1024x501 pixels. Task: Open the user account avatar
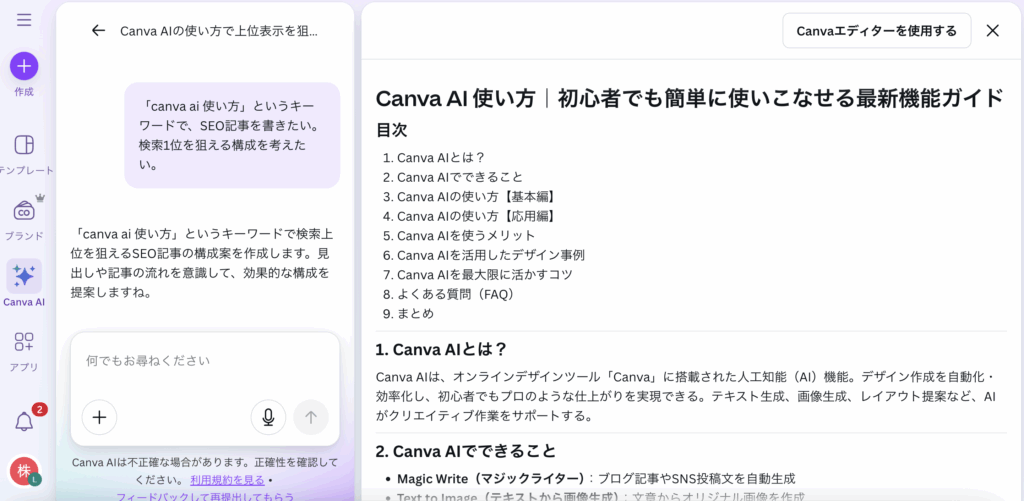(x=24, y=470)
